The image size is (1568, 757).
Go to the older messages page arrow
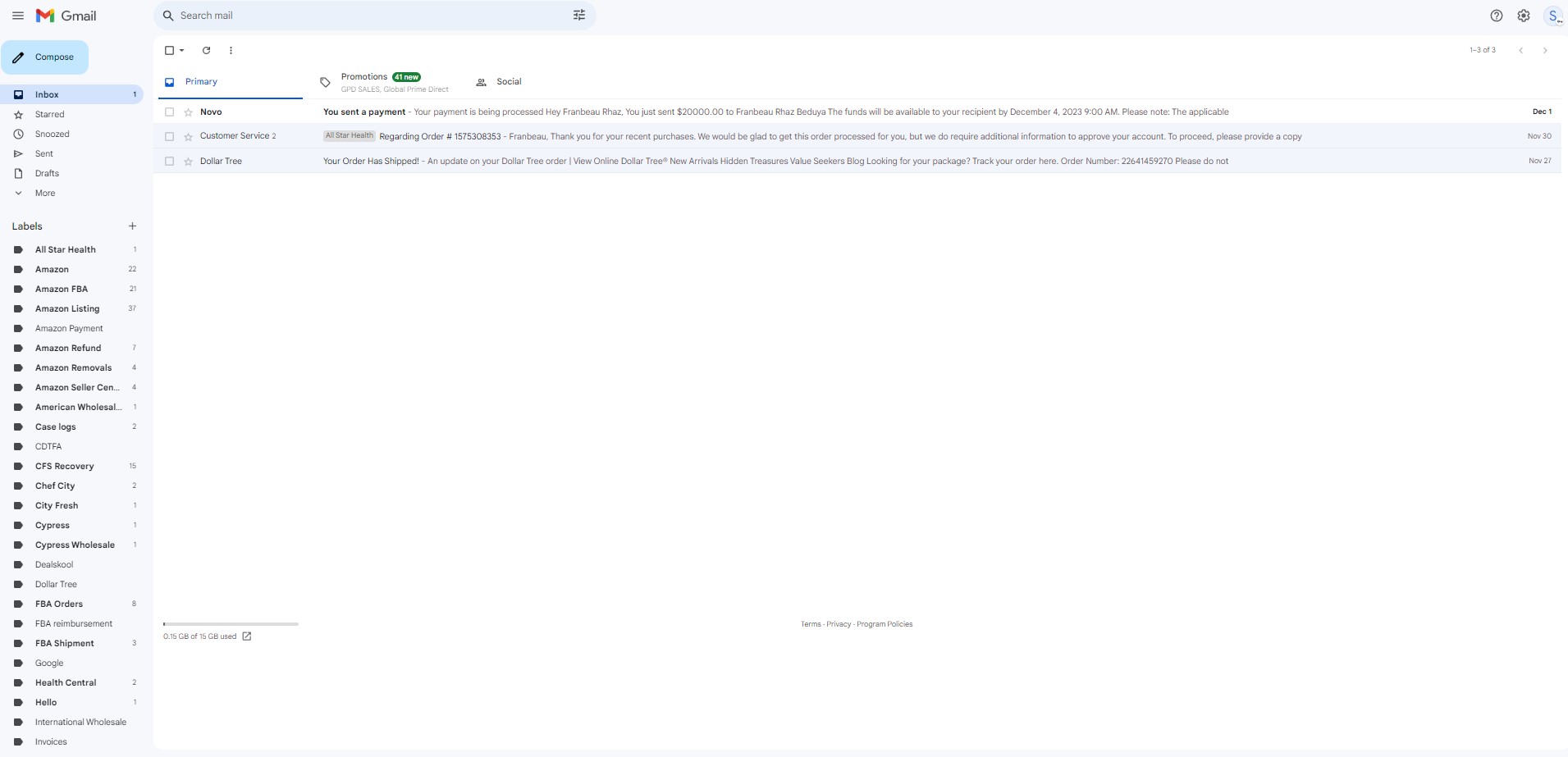click(x=1545, y=50)
